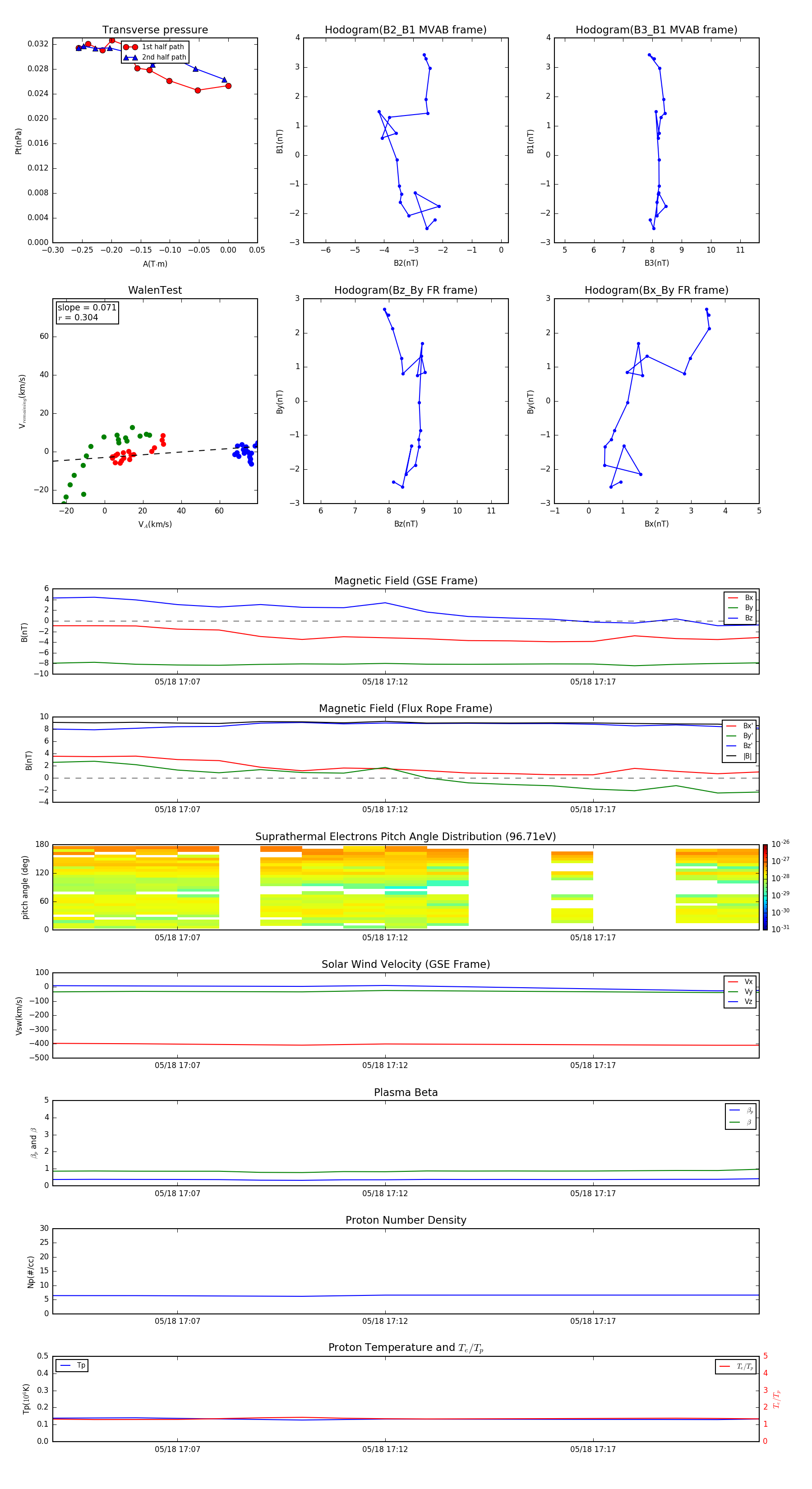Click the "Hodogram(Bx_By FR frame)" title
The image size is (812, 1489).
(x=656, y=290)
